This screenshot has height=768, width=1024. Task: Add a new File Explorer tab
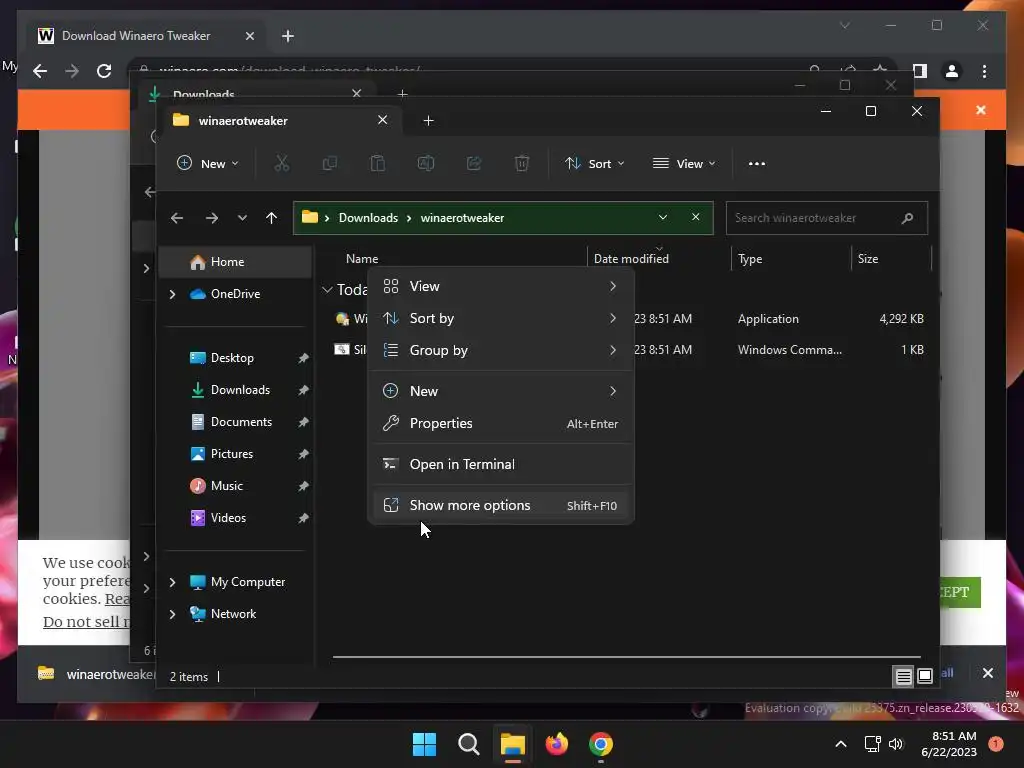click(x=428, y=121)
